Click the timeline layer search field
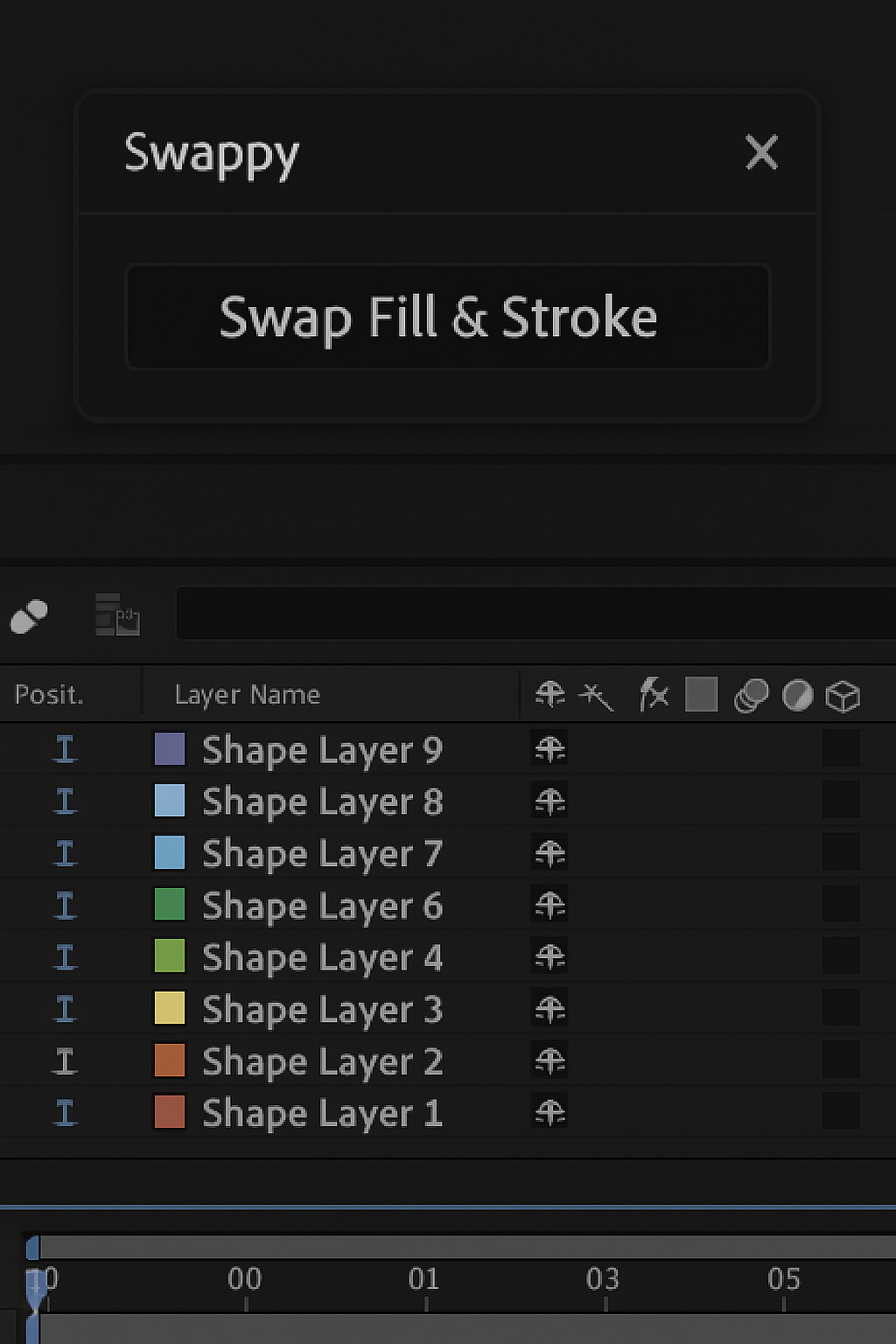Image resolution: width=896 pixels, height=1344 pixels. 534,613
